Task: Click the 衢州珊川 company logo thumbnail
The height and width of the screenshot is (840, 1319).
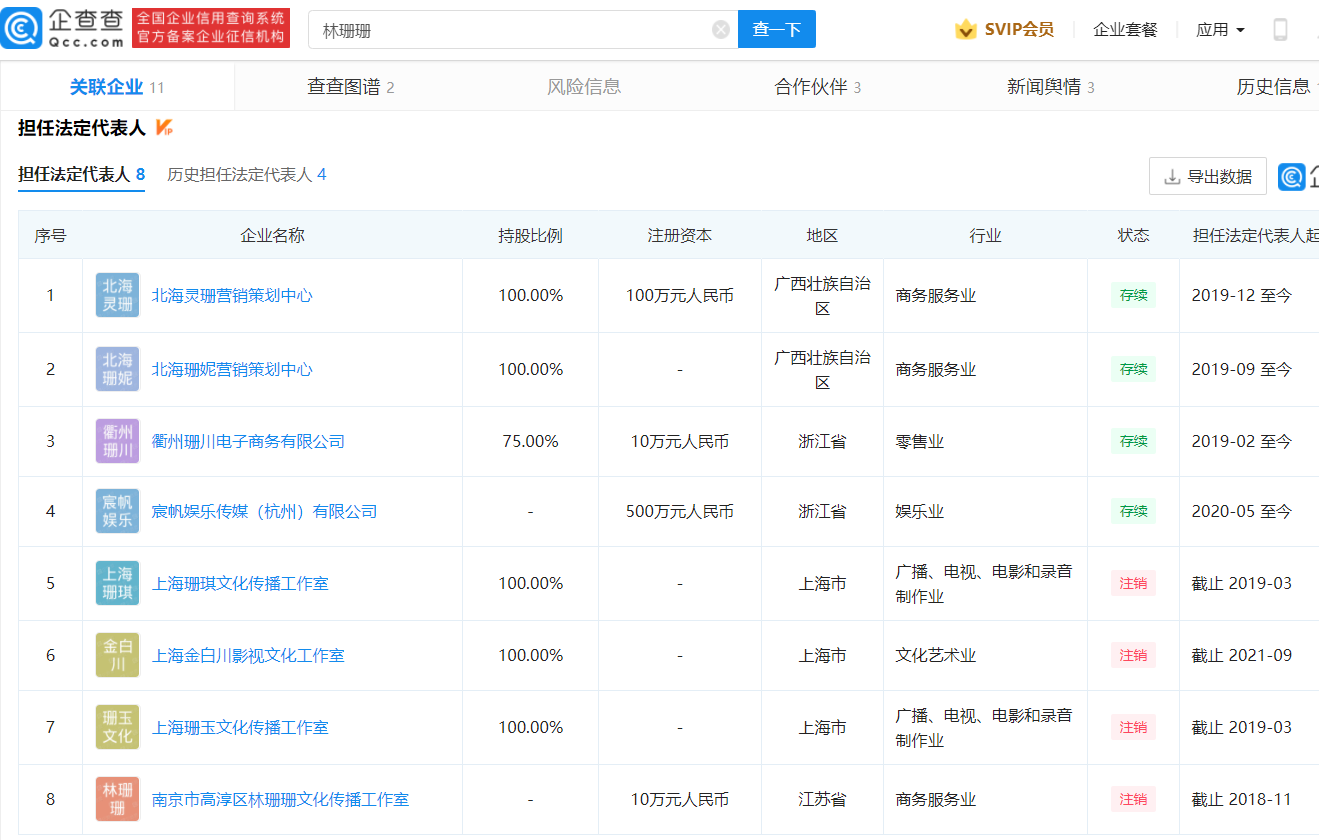Action: point(118,441)
